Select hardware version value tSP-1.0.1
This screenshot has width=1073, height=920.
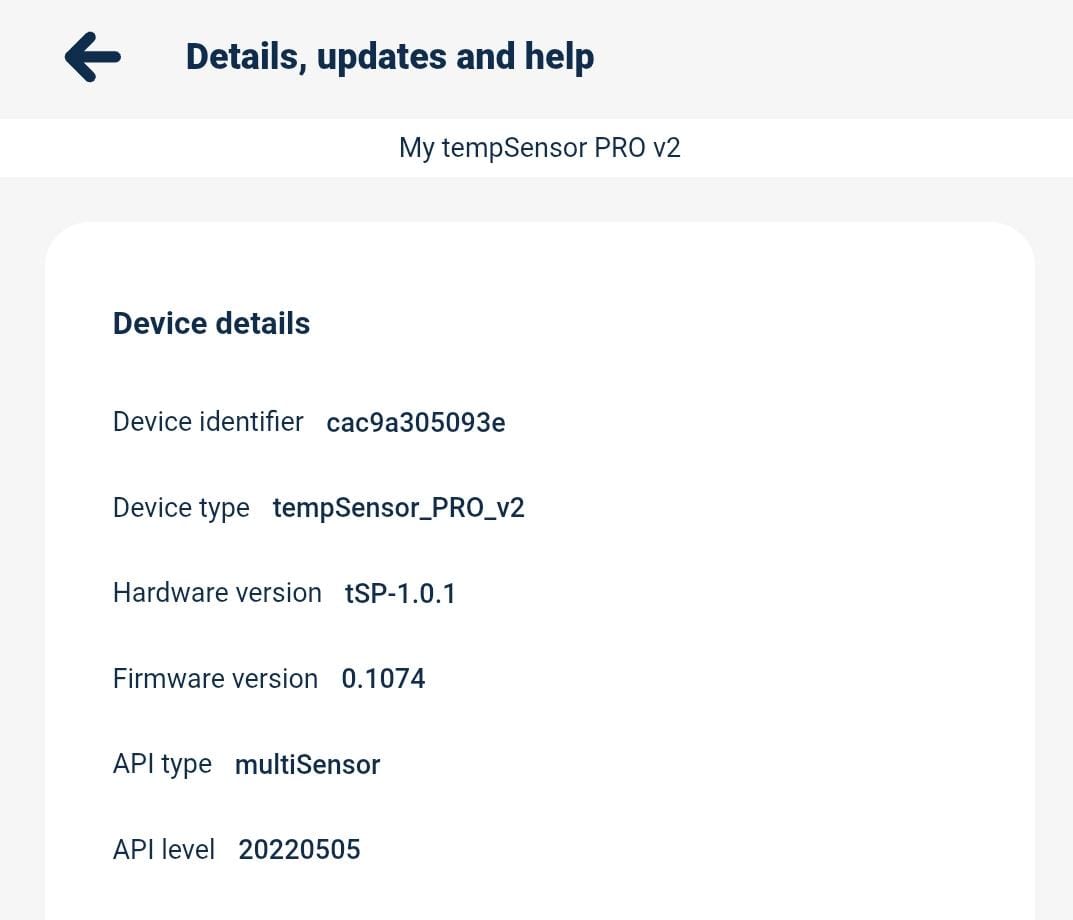pos(400,594)
